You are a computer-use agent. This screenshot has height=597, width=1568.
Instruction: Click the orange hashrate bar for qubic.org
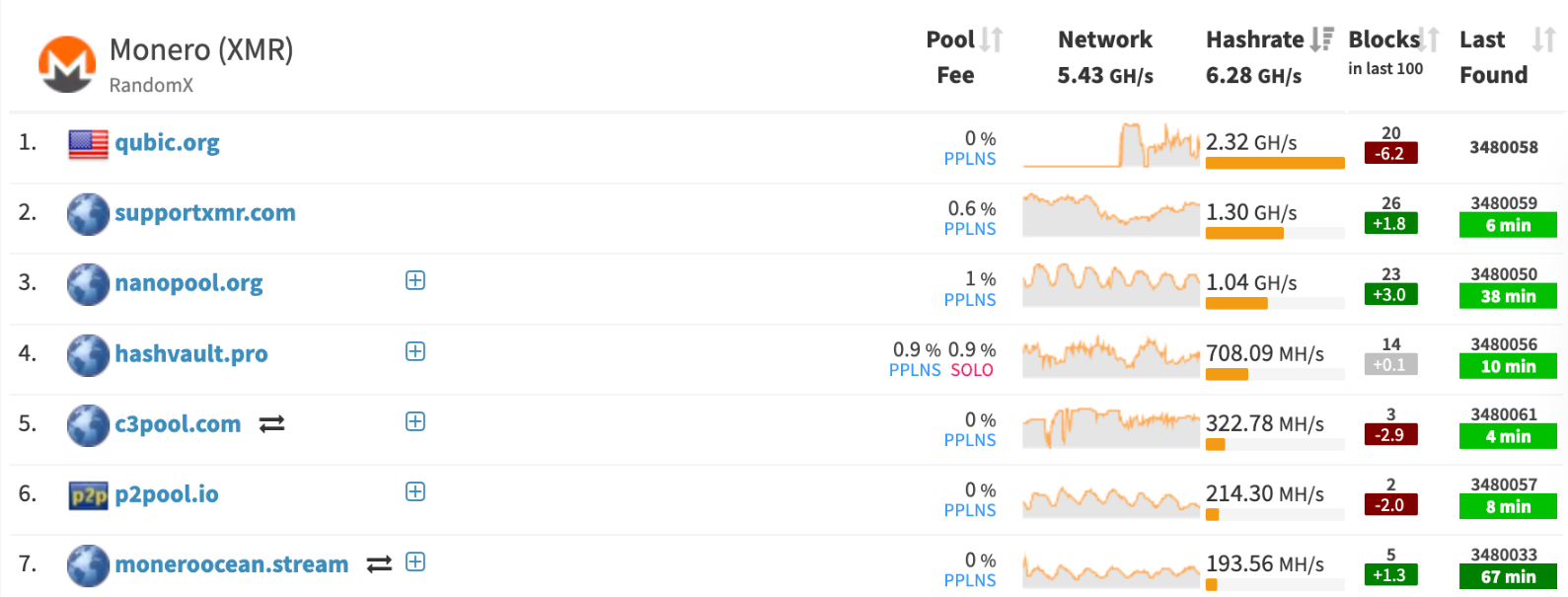[1275, 163]
